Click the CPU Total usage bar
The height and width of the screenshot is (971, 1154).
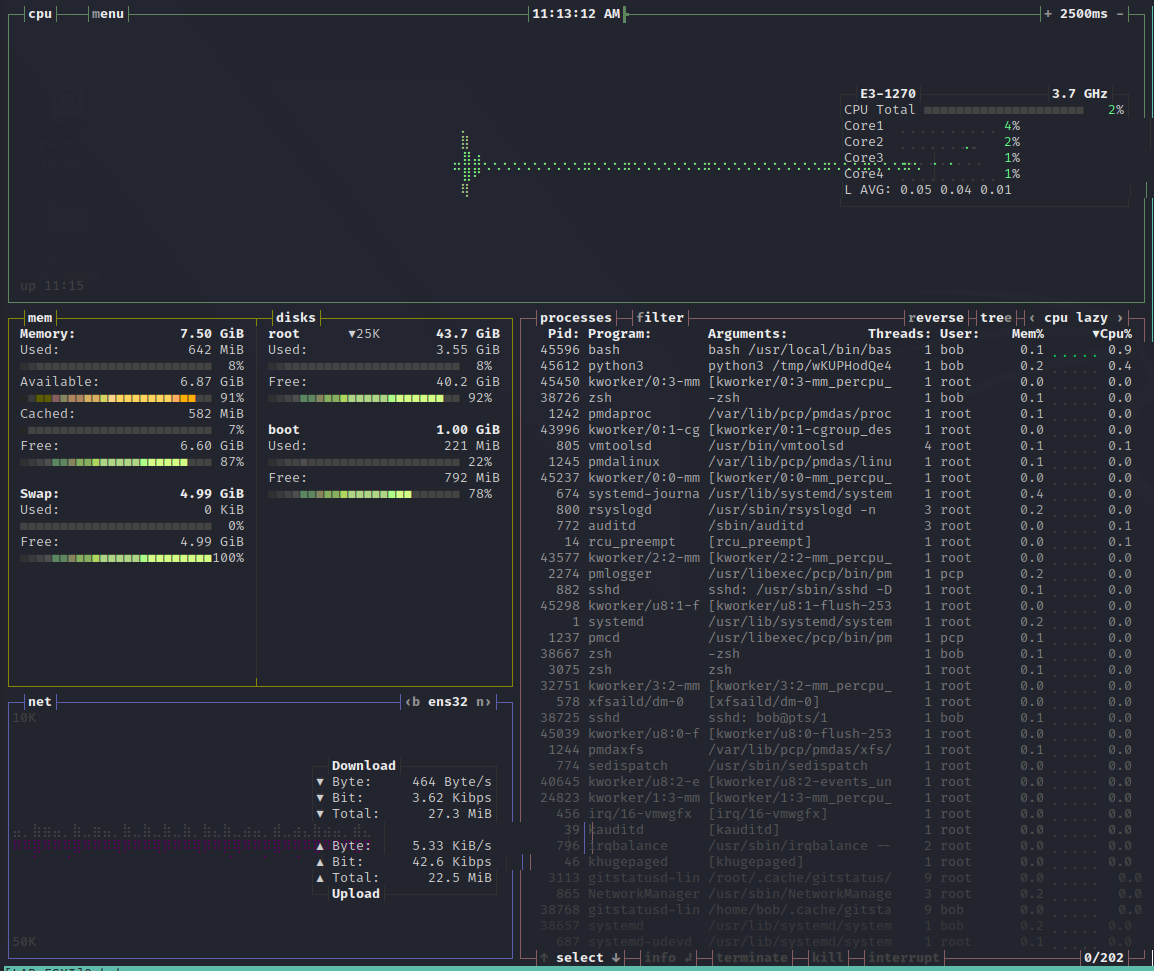(x=1004, y=110)
